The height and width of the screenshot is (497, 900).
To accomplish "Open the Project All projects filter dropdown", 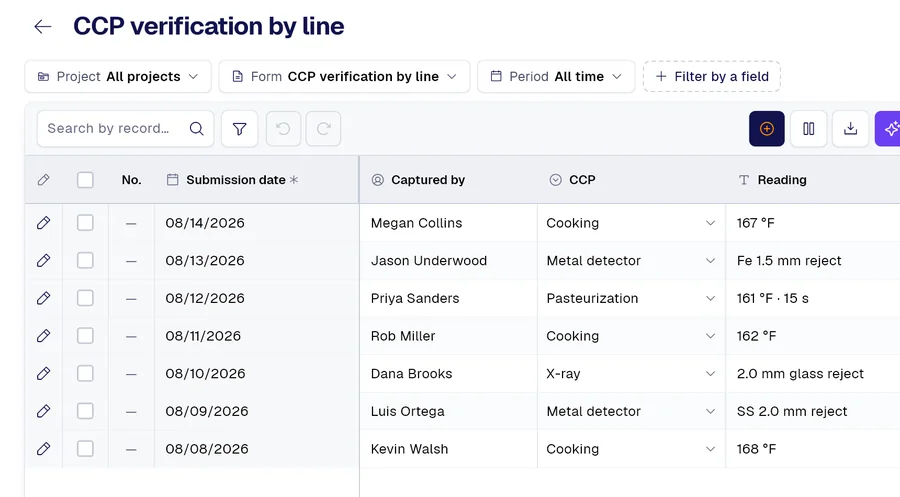I will click(x=118, y=76).
